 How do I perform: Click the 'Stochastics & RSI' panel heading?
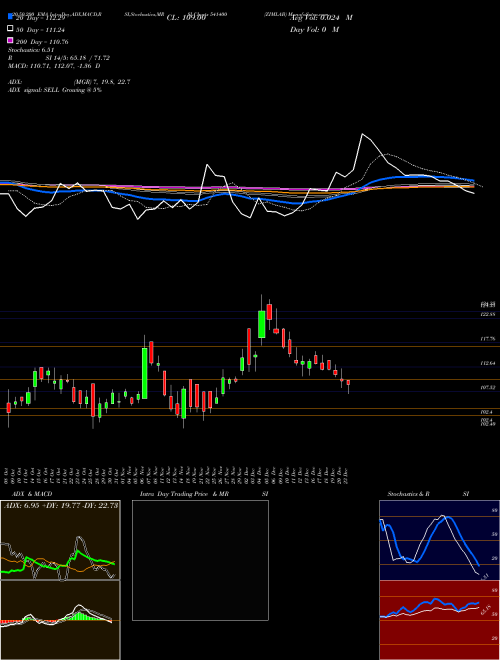tap(428, 494)
